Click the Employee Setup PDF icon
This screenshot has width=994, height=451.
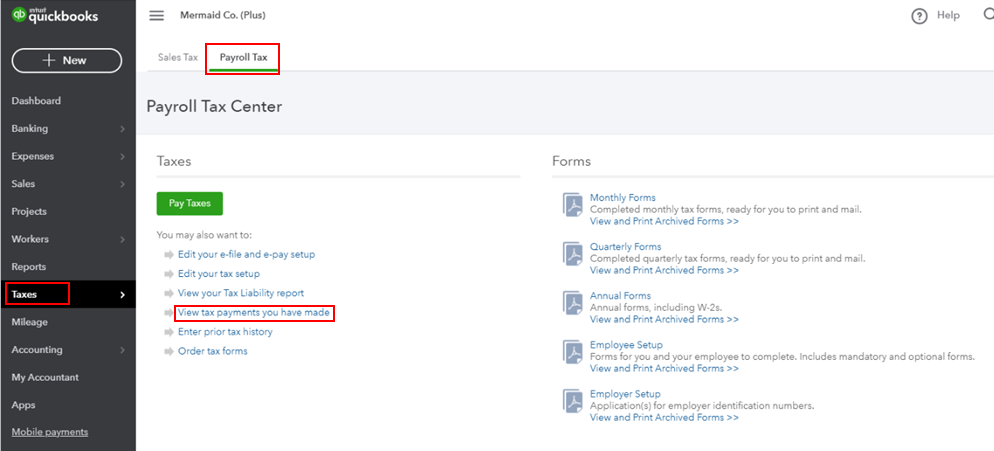tap(572, 352)
